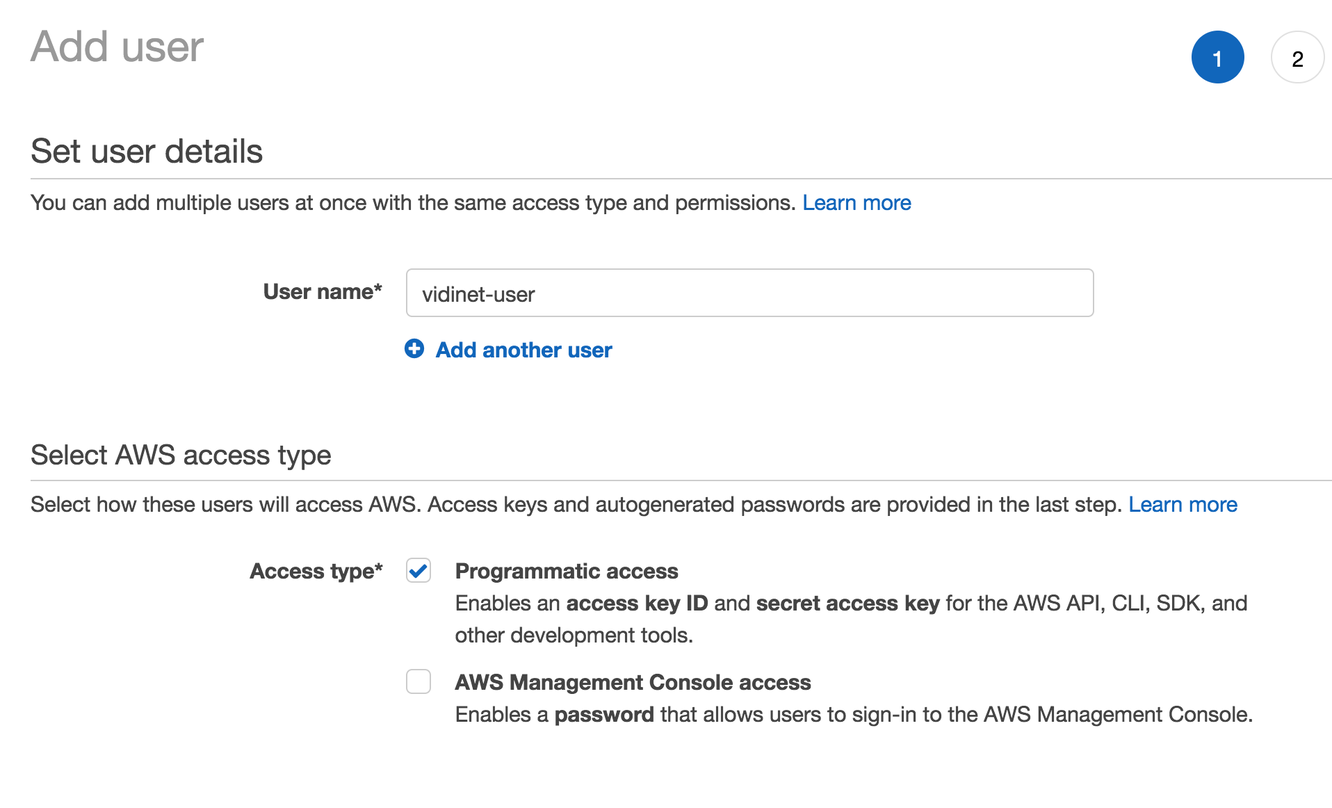1332x808 pixels.
Task: Open Learn more link under Set user details
Action: (856, 203)
